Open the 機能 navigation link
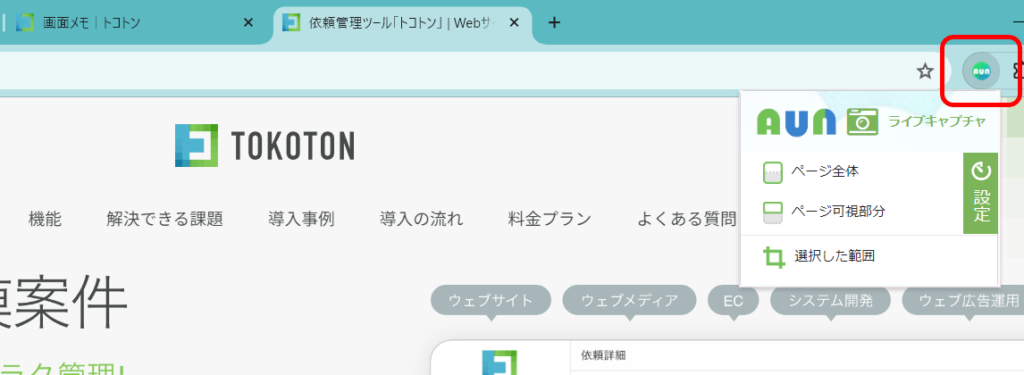Viewport: 1024px width, 375px height. click(45, 219)
